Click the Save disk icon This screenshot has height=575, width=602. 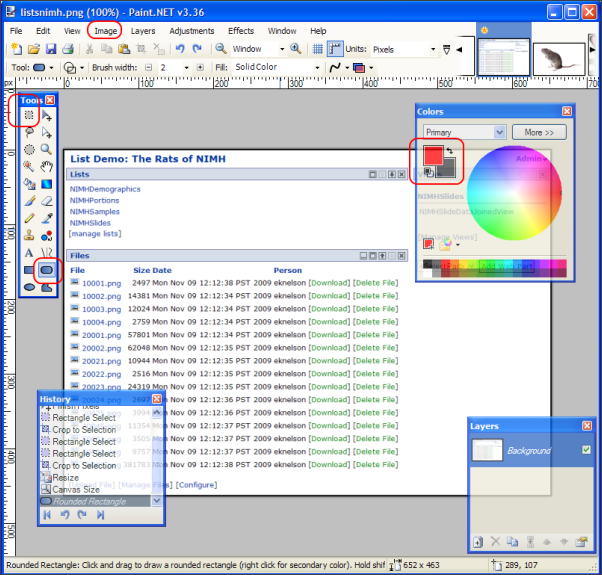point(51,49)
